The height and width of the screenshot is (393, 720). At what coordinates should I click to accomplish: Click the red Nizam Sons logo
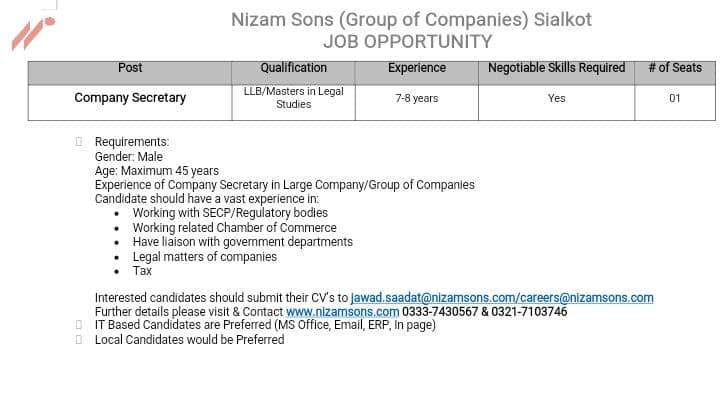click(33, 33)
